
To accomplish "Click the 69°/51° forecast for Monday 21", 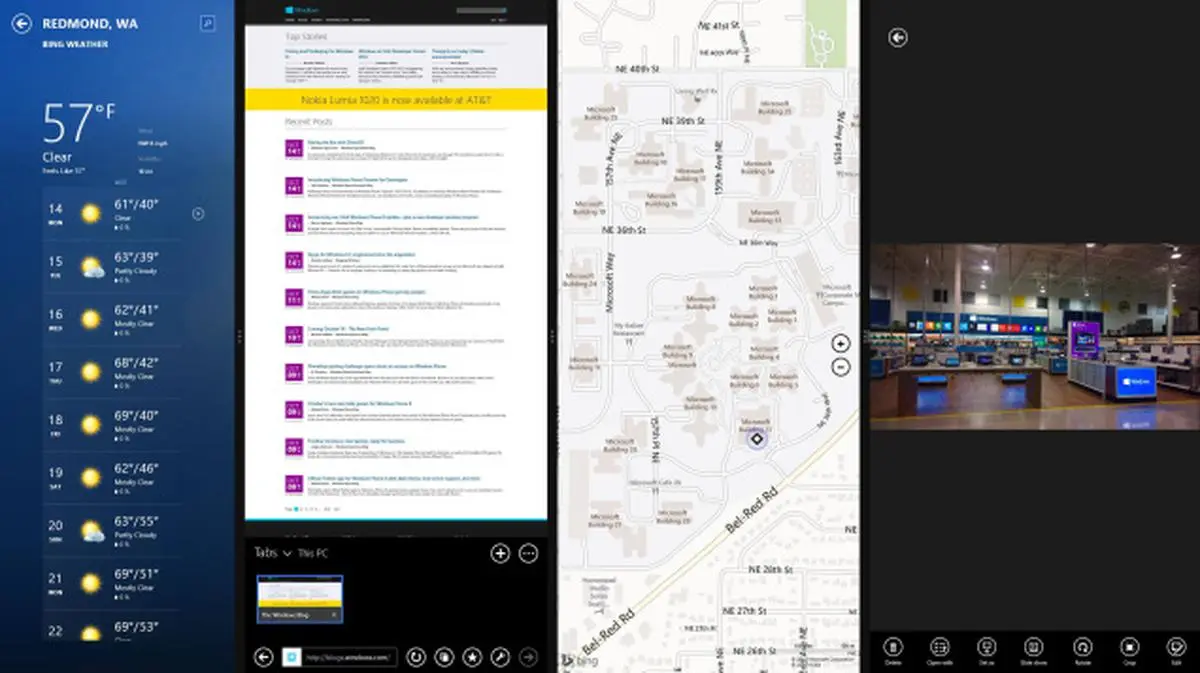I will pyautogui.click(x=136, y=573).
